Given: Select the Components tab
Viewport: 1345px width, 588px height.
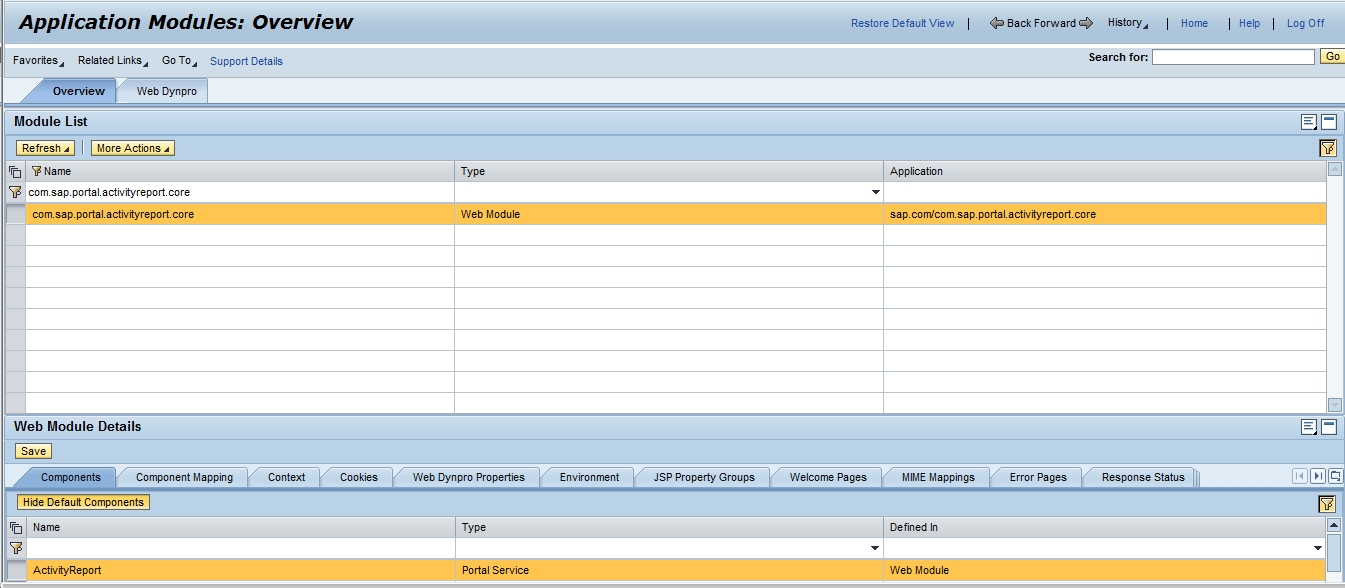Looking at the screenshot, I should (x=71, y=477).
